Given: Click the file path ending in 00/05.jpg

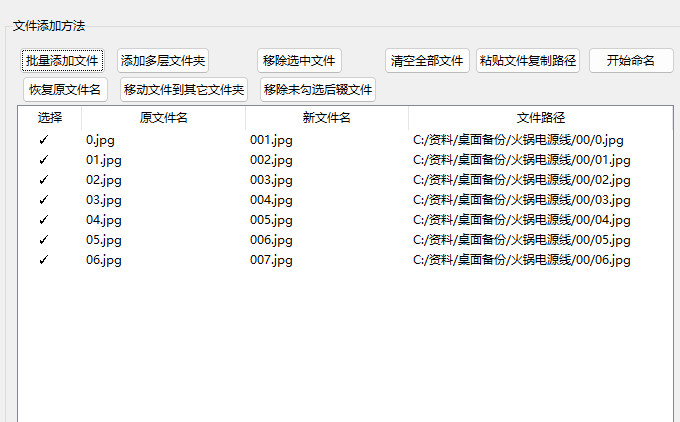Looking at the screenshot, I should (521, 240).
